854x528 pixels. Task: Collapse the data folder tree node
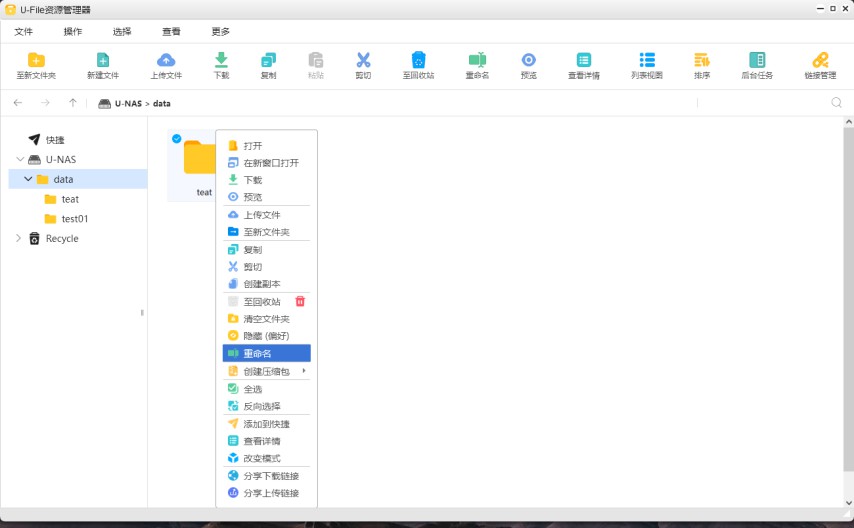point(28,179)
